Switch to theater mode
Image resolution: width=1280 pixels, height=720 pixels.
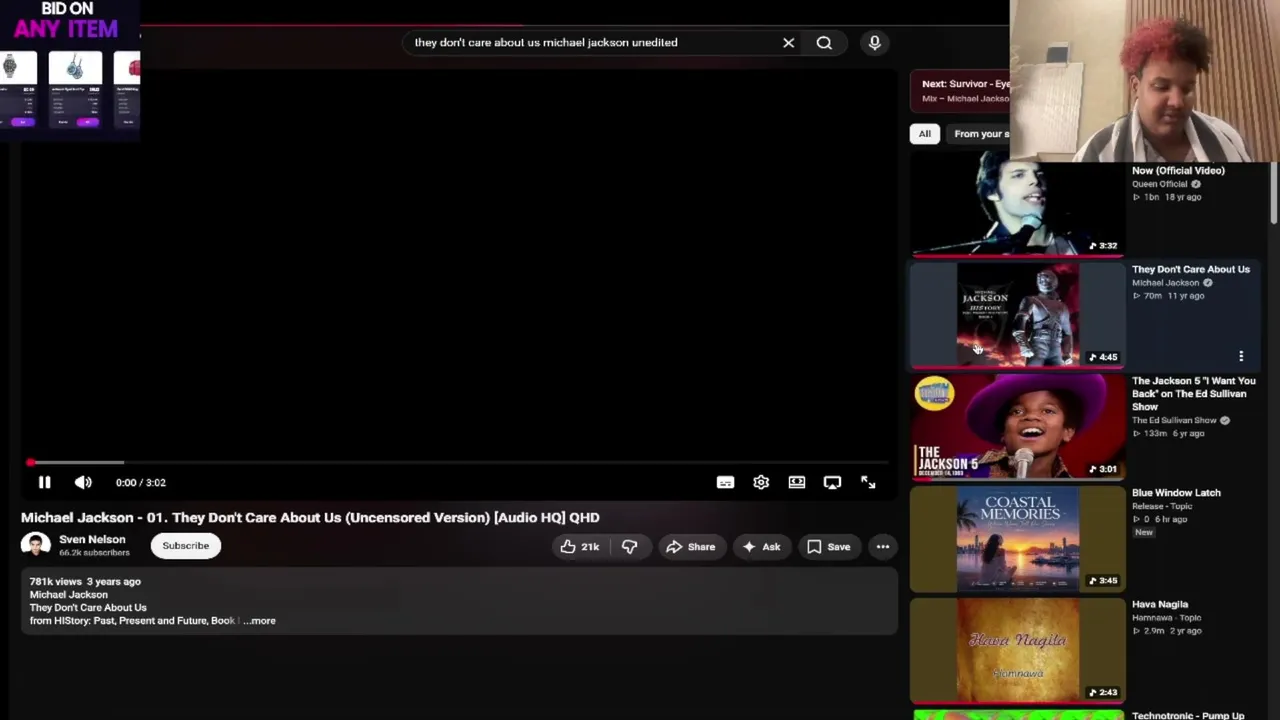(x=796, y=482)
